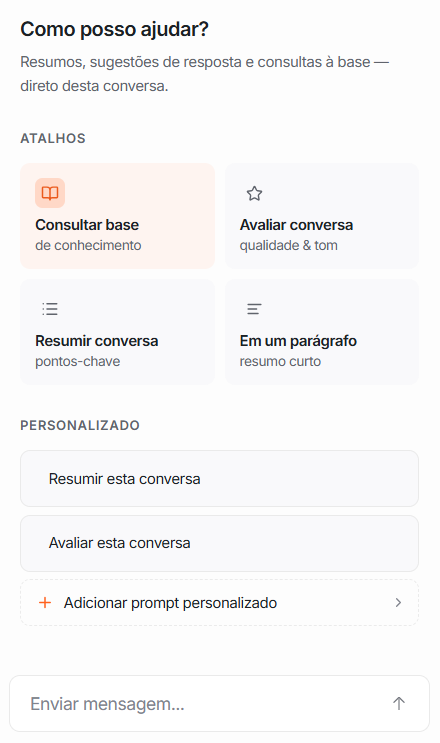Click the PERSONALIZADO section label
The image size is (440, 743).
pos(80,425)
